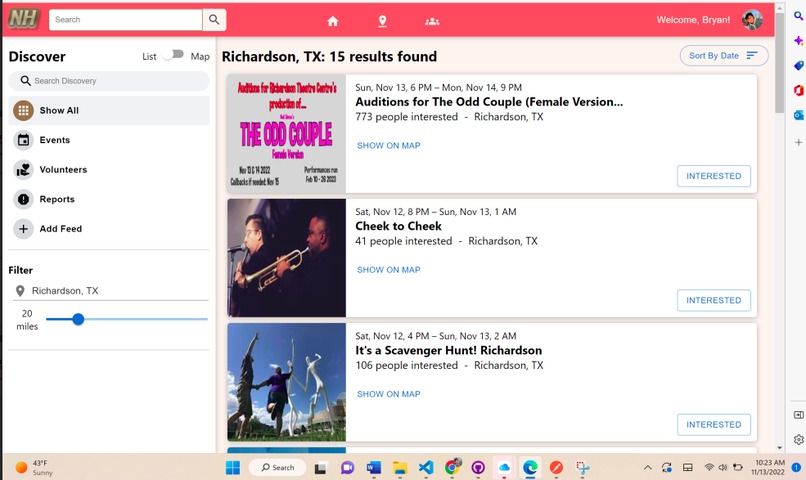This screenshot has width=806, height=480.
Task: Click the taskbar Search box
Action: [x=278, y=468]
